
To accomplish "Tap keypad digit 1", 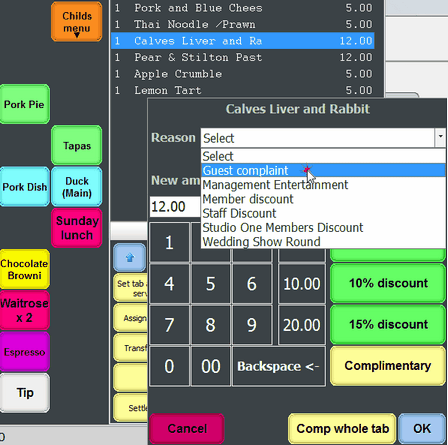I will click(169, 242).
